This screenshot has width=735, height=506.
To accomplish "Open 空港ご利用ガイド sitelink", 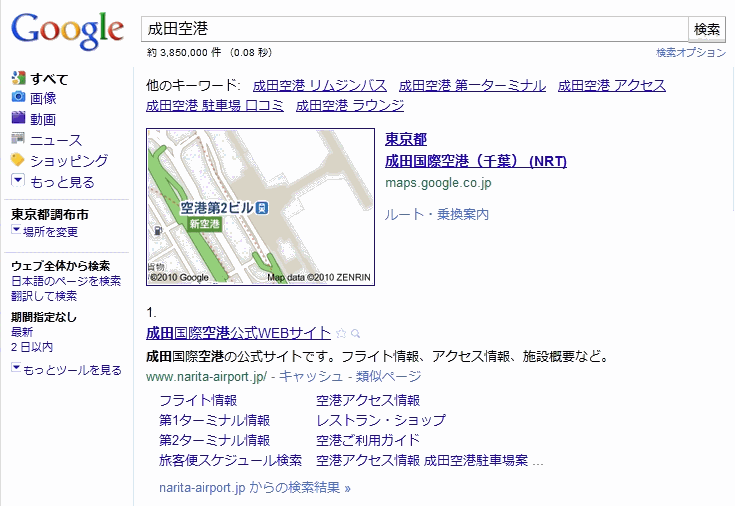I will pyautogui.click(x=368, y=440).
